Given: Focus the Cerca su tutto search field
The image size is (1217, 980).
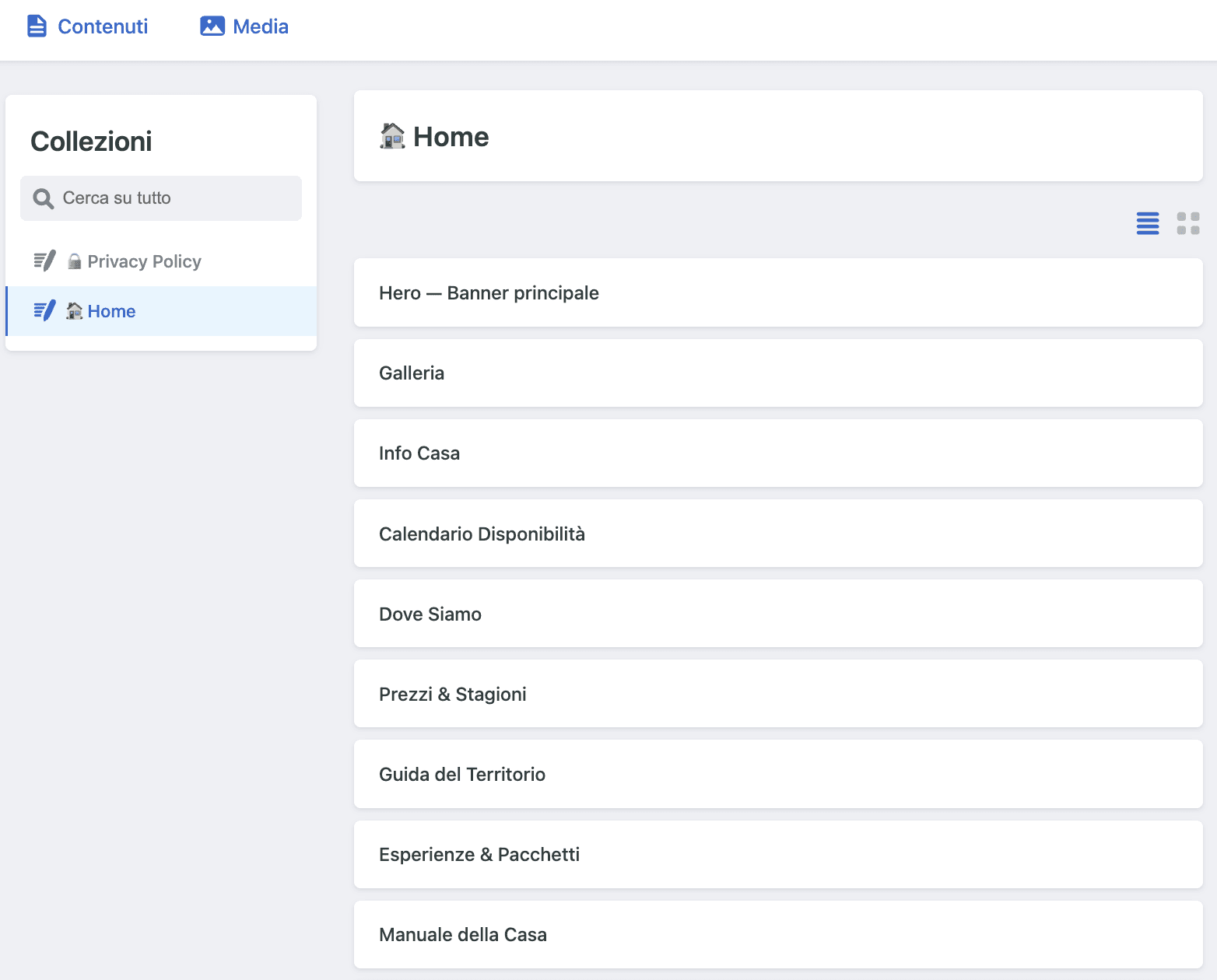Looking at the screenshot, I should click(x=161, y=198).
